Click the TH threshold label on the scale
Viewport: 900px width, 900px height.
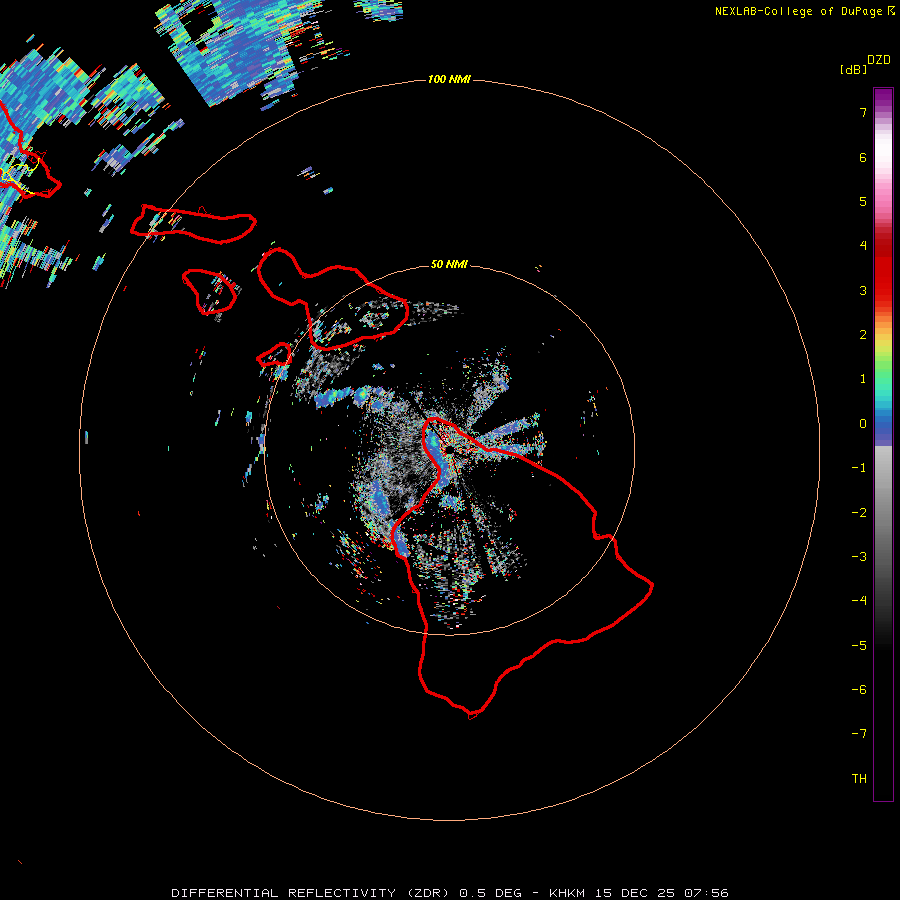click(x=859, y=778)
